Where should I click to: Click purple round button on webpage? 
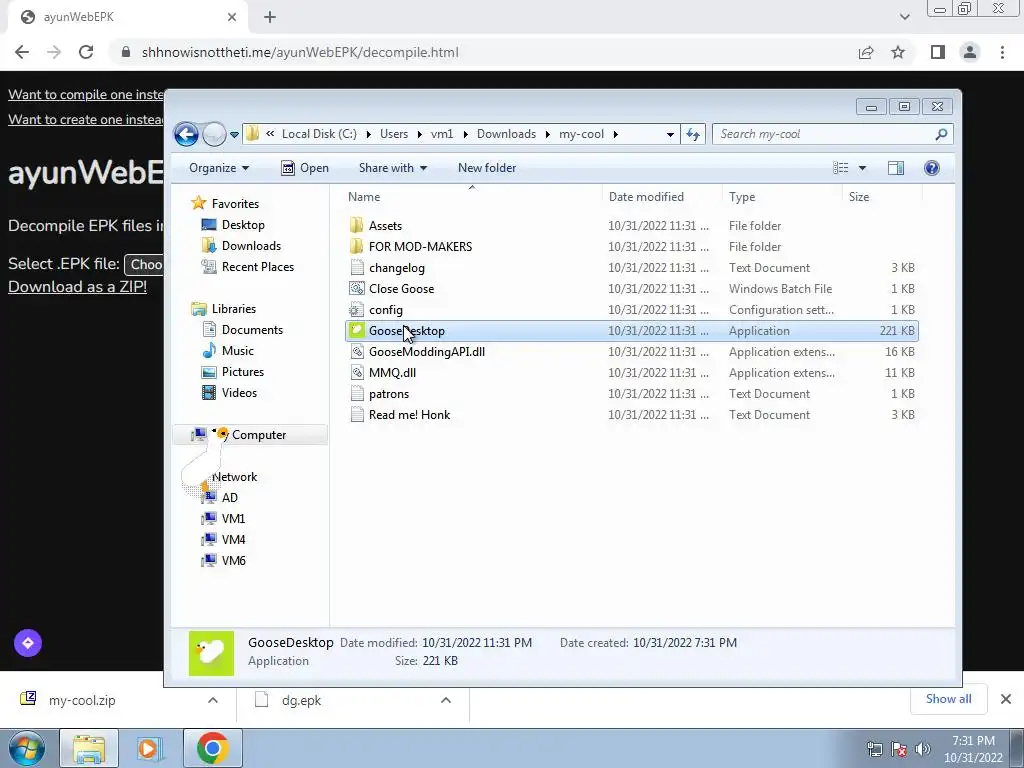click(27, 643)
